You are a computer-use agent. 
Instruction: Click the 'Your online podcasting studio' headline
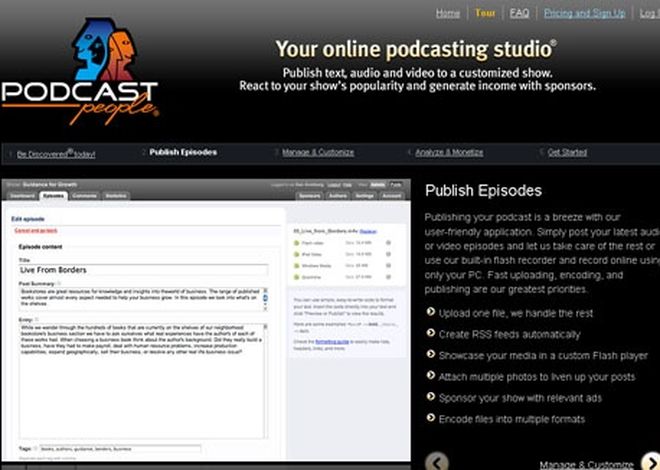coord(416,49)
